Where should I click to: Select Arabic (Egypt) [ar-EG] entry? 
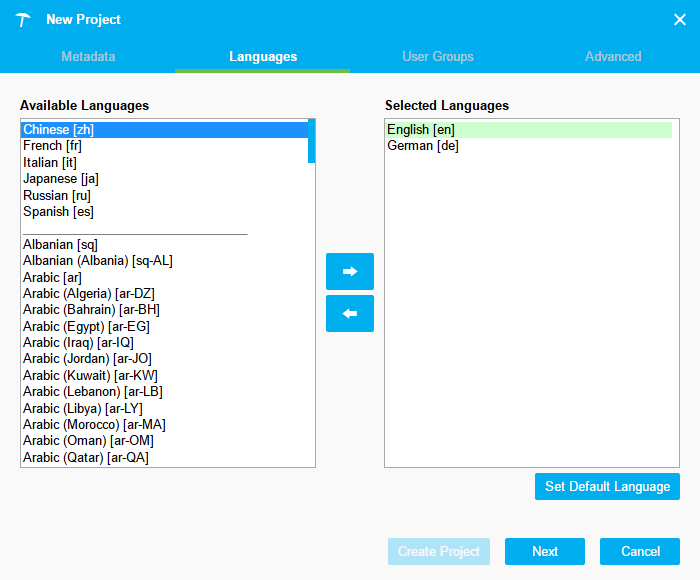click(x=86, y=326)
